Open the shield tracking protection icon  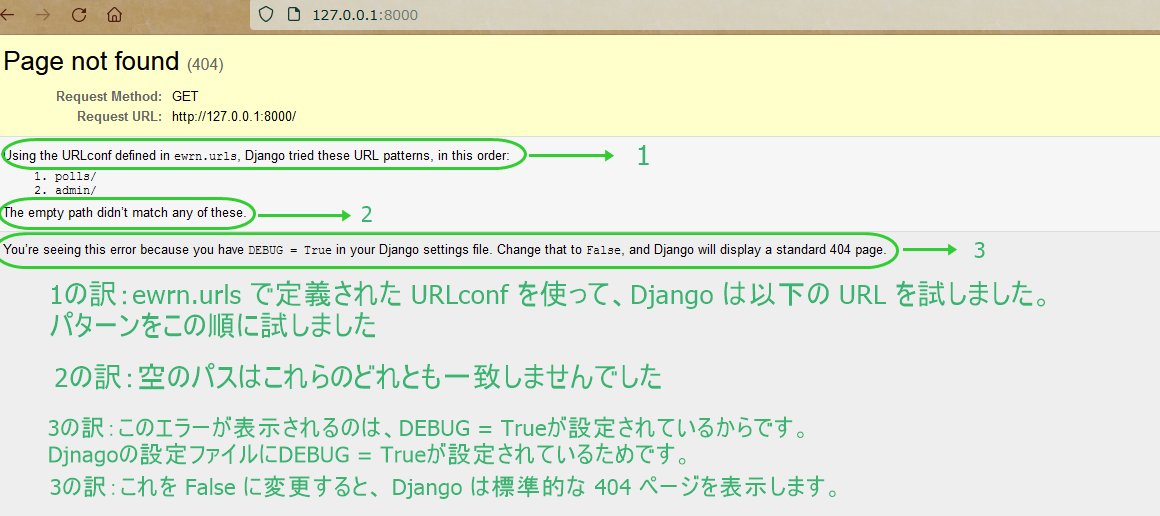[x=266, y=14]
